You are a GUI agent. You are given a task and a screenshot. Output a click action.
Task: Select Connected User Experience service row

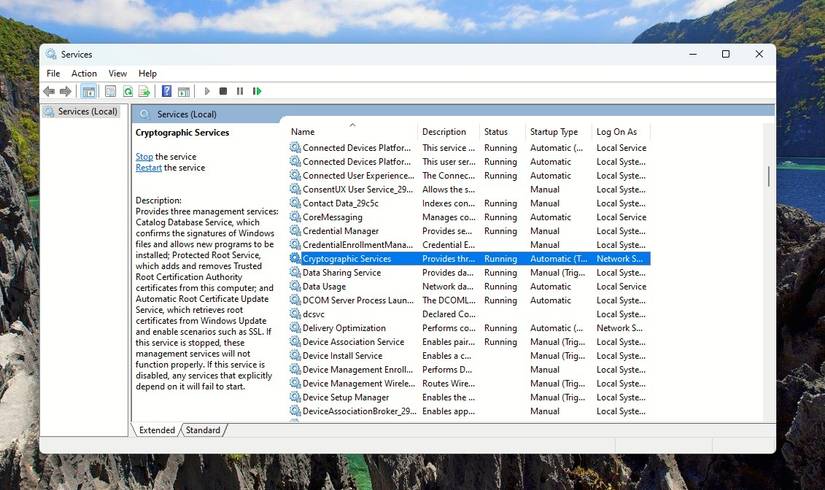pyautogui.click(x=469, y=176)
